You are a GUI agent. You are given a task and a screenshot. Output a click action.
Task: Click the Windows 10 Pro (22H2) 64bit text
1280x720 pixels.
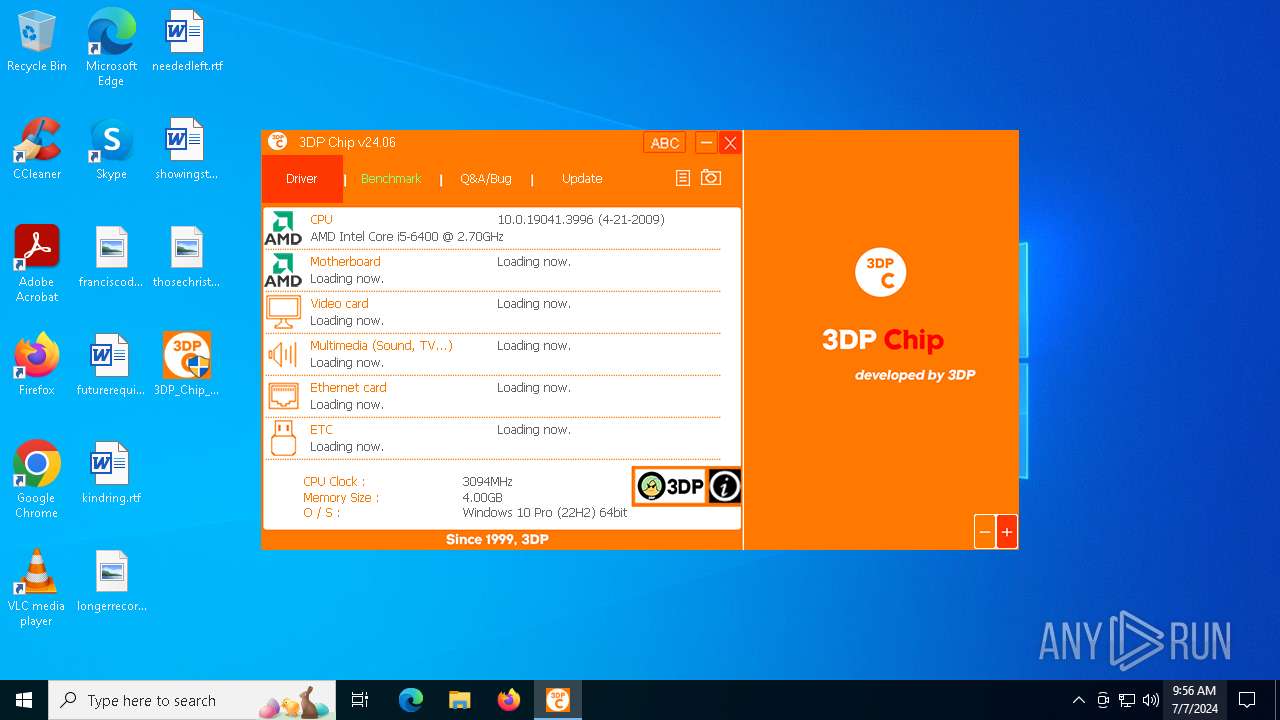[545, 513]
